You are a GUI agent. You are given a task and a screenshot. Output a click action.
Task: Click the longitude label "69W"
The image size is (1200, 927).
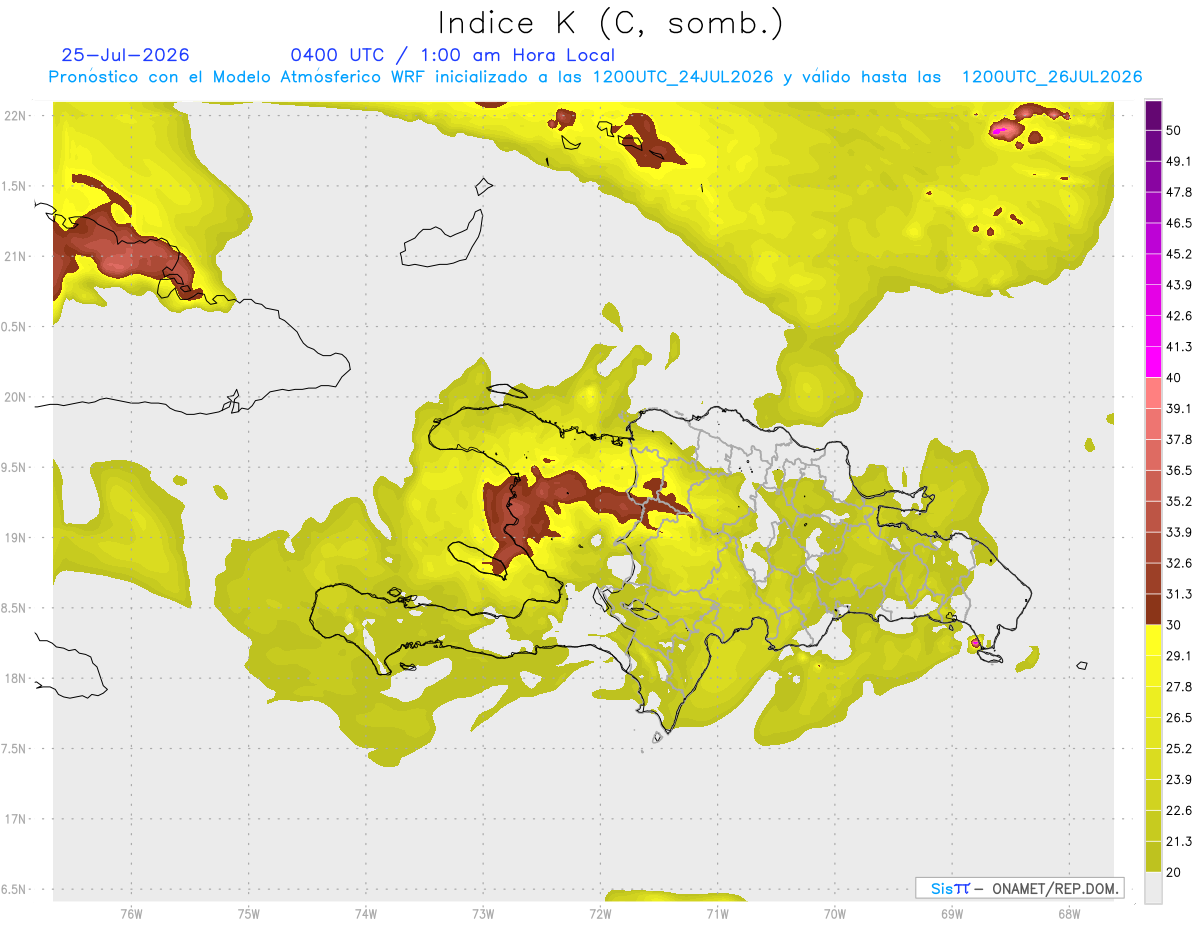[951, 914]
